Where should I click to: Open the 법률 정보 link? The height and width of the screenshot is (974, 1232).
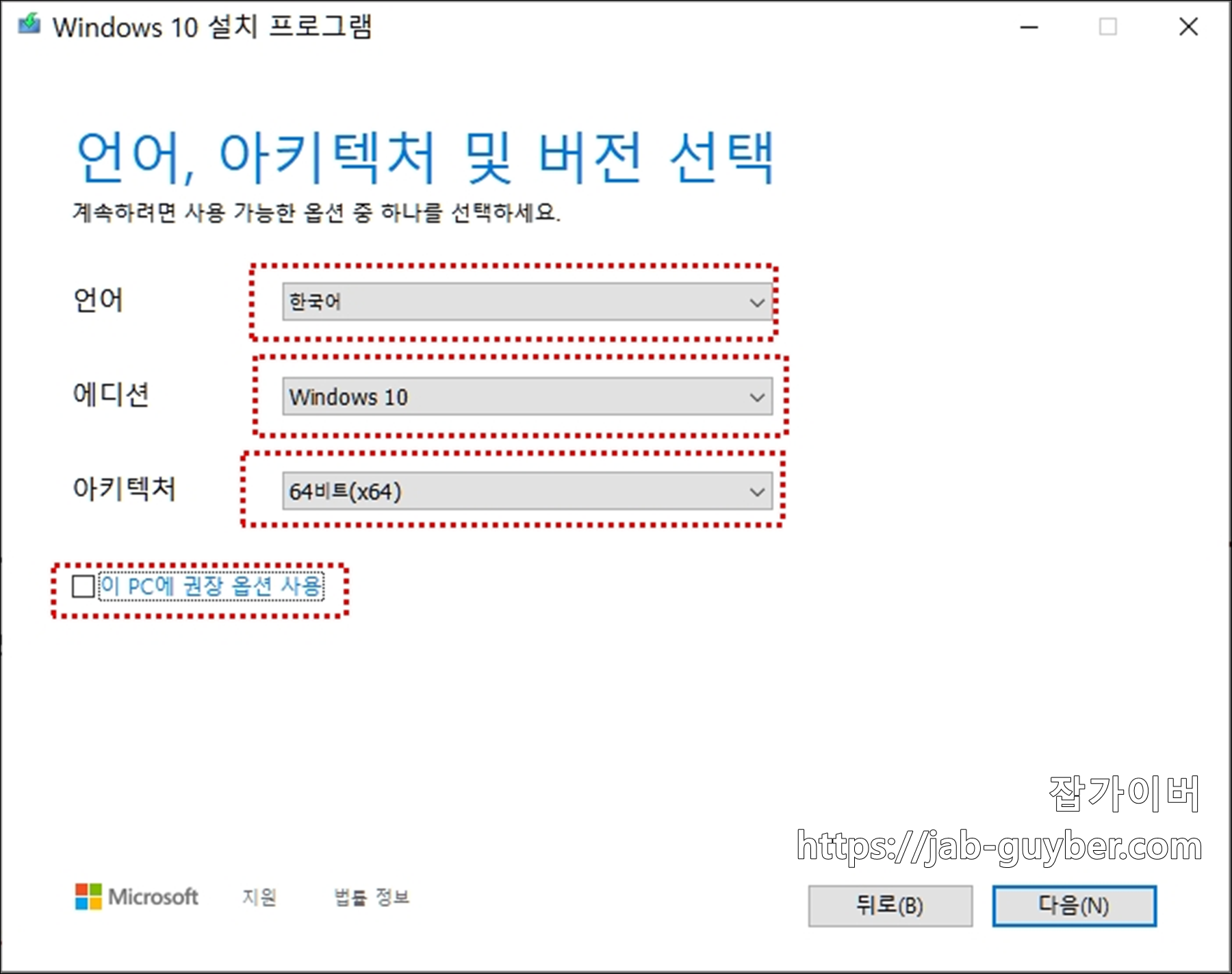click(x=372, y=897)
